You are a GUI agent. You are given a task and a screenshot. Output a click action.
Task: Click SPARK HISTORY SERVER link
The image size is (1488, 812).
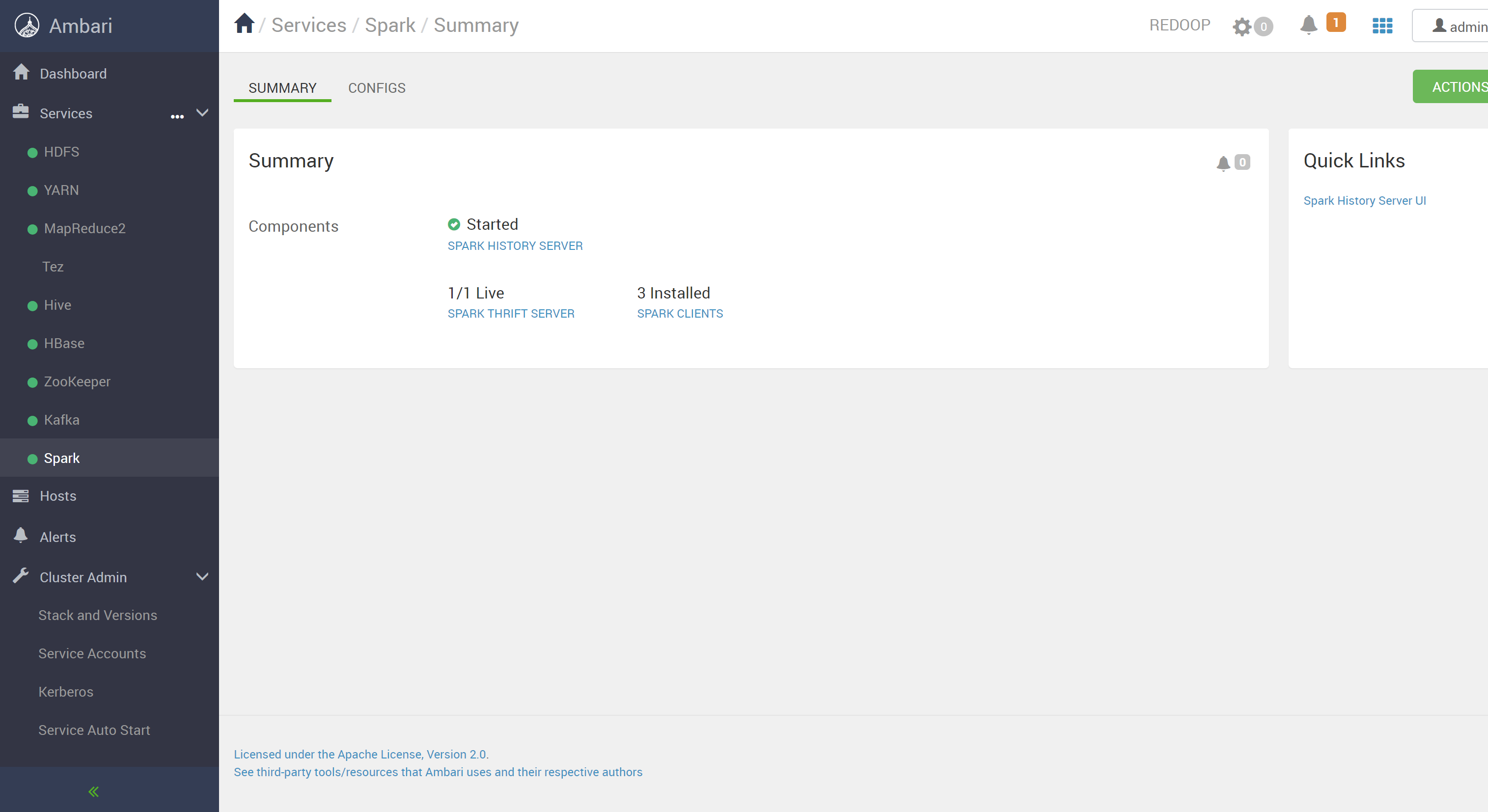click(x=515, y=246)
